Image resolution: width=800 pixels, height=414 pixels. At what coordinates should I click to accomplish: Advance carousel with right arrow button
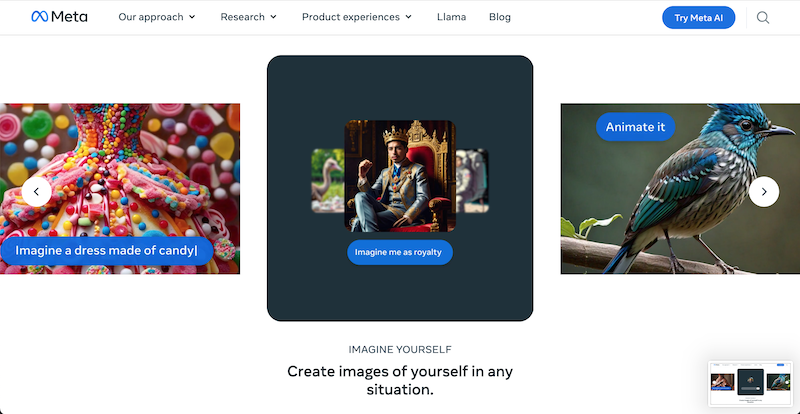(764, 192)
